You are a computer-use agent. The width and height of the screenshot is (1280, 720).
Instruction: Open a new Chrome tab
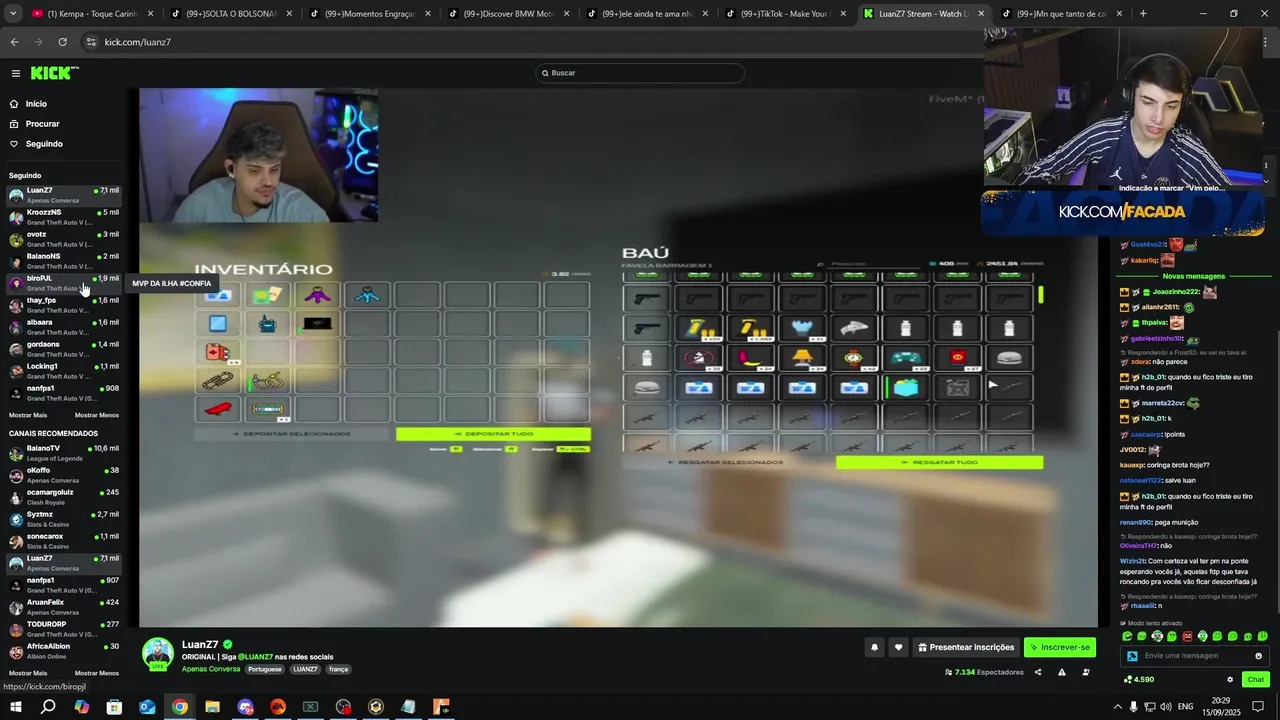tap(1143, 14)
